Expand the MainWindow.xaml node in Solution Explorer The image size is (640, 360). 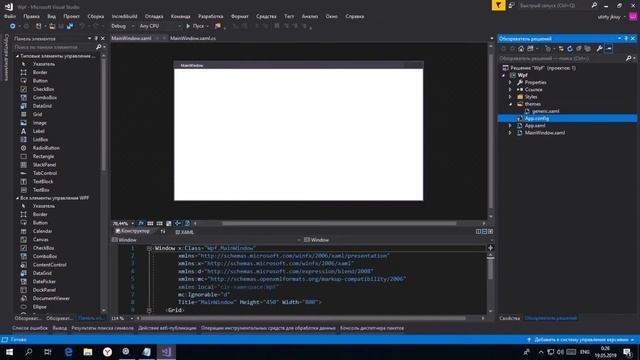point(510,133)
